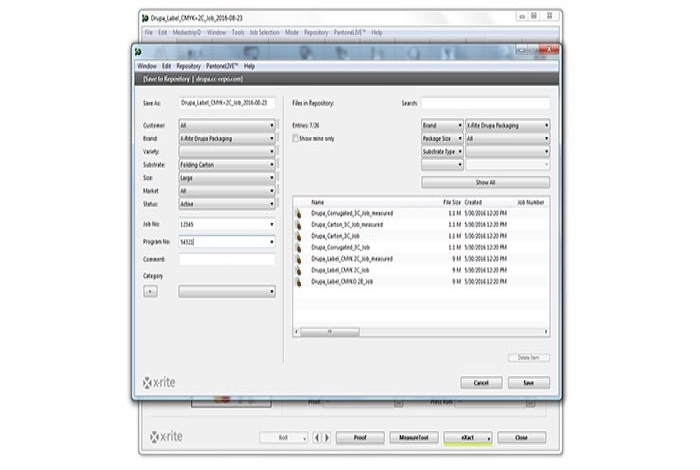Click the Delete Item button
Screen dimensions: 700x470
click(x=529, y=358)
